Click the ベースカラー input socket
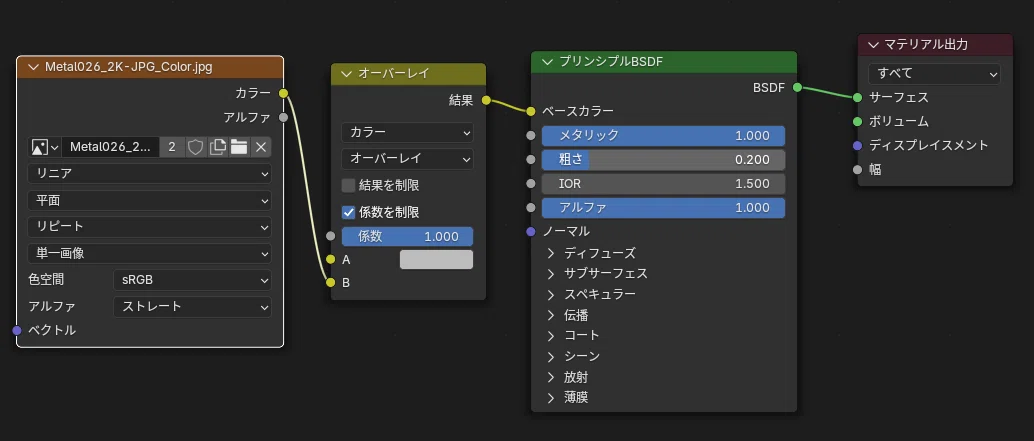 click(532, 111)
